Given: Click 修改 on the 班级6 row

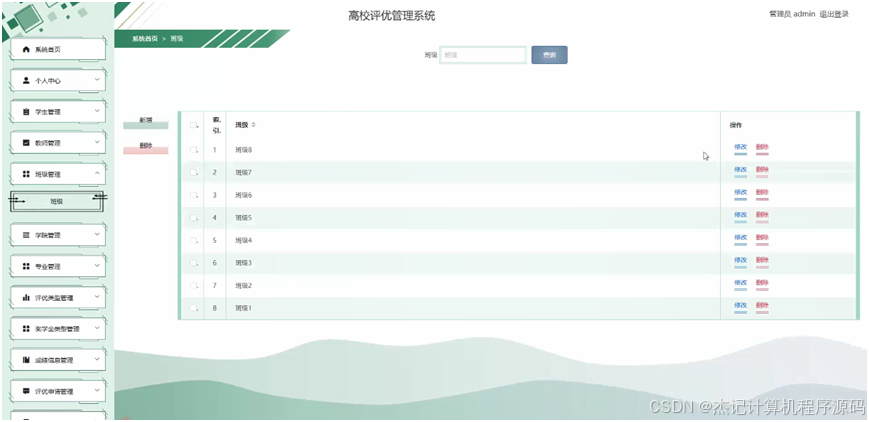Looking at the screenshot, I should tap(740, 193).
